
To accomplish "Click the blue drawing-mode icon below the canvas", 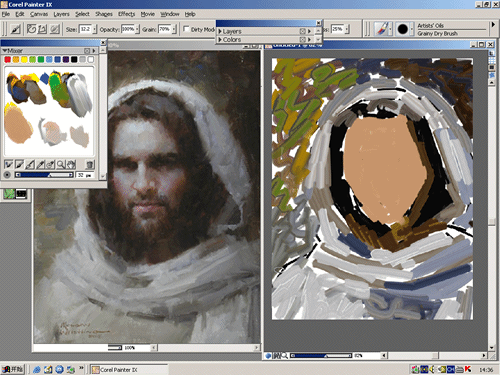I will coord(268,356).
